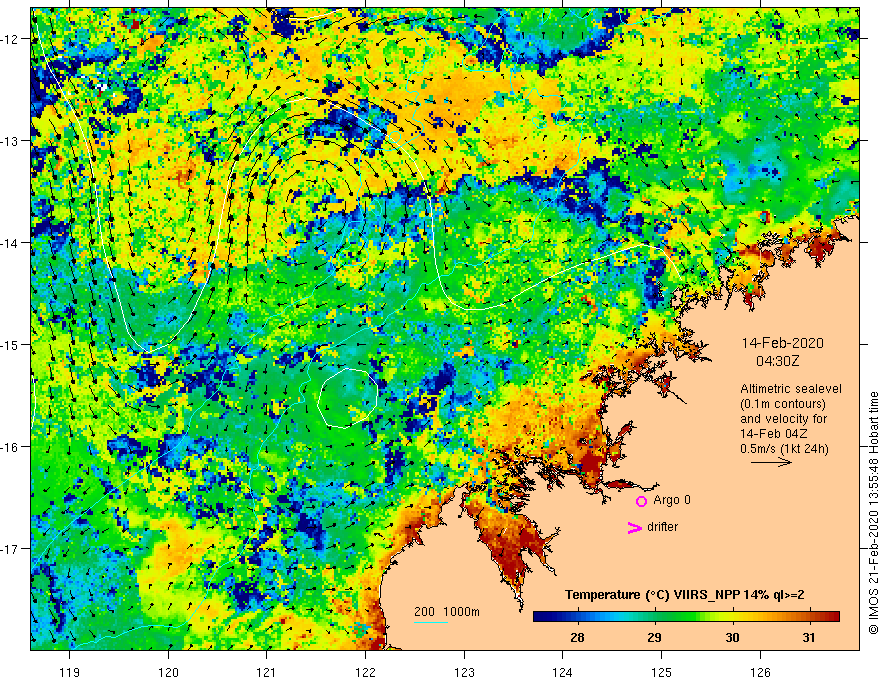880x680 pixels.
Task: Click longitude label 119 on axis
Action: (x=70, y=672)
